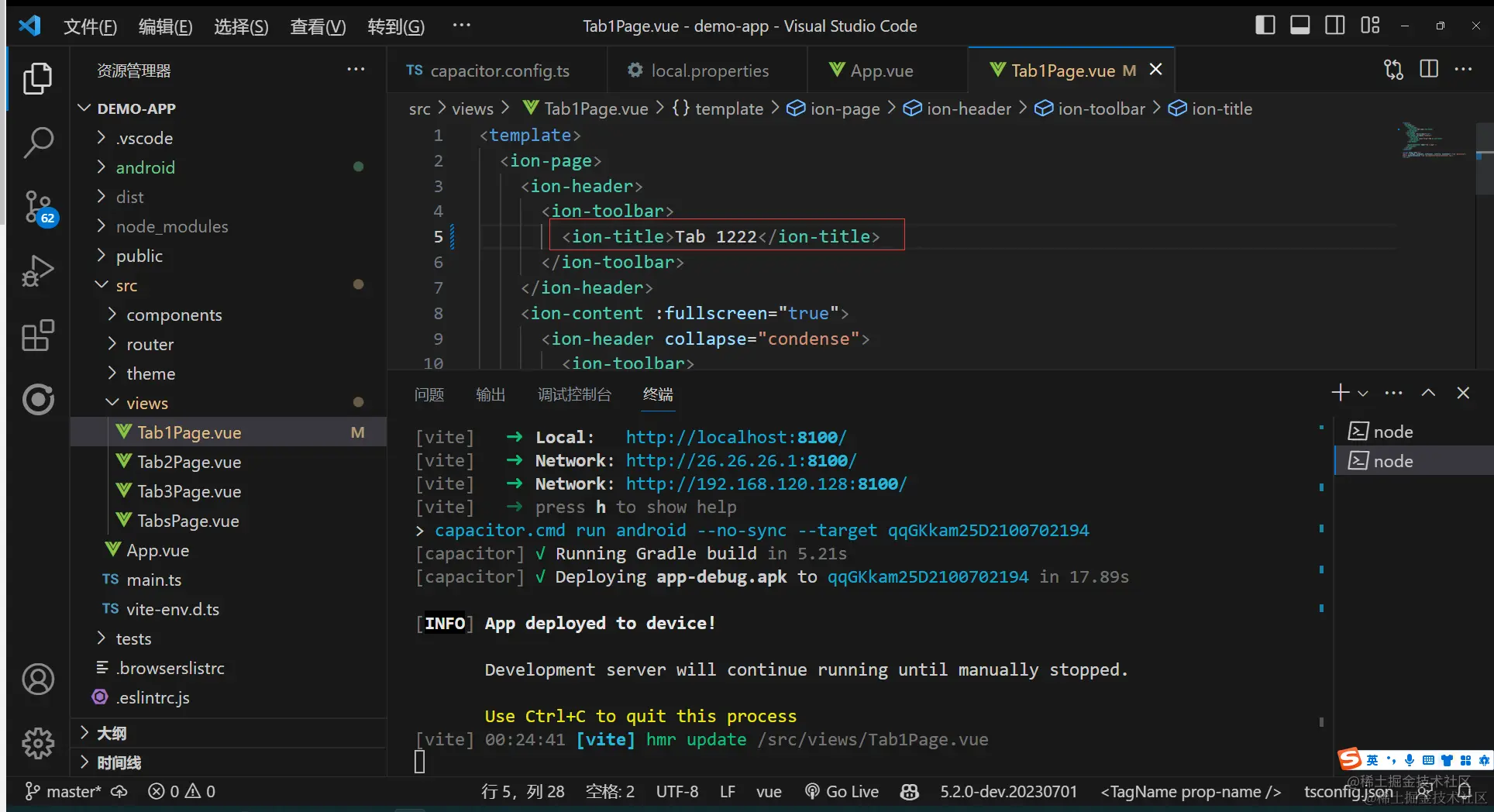Maximize the terminal panel size

pos(1428,393)
